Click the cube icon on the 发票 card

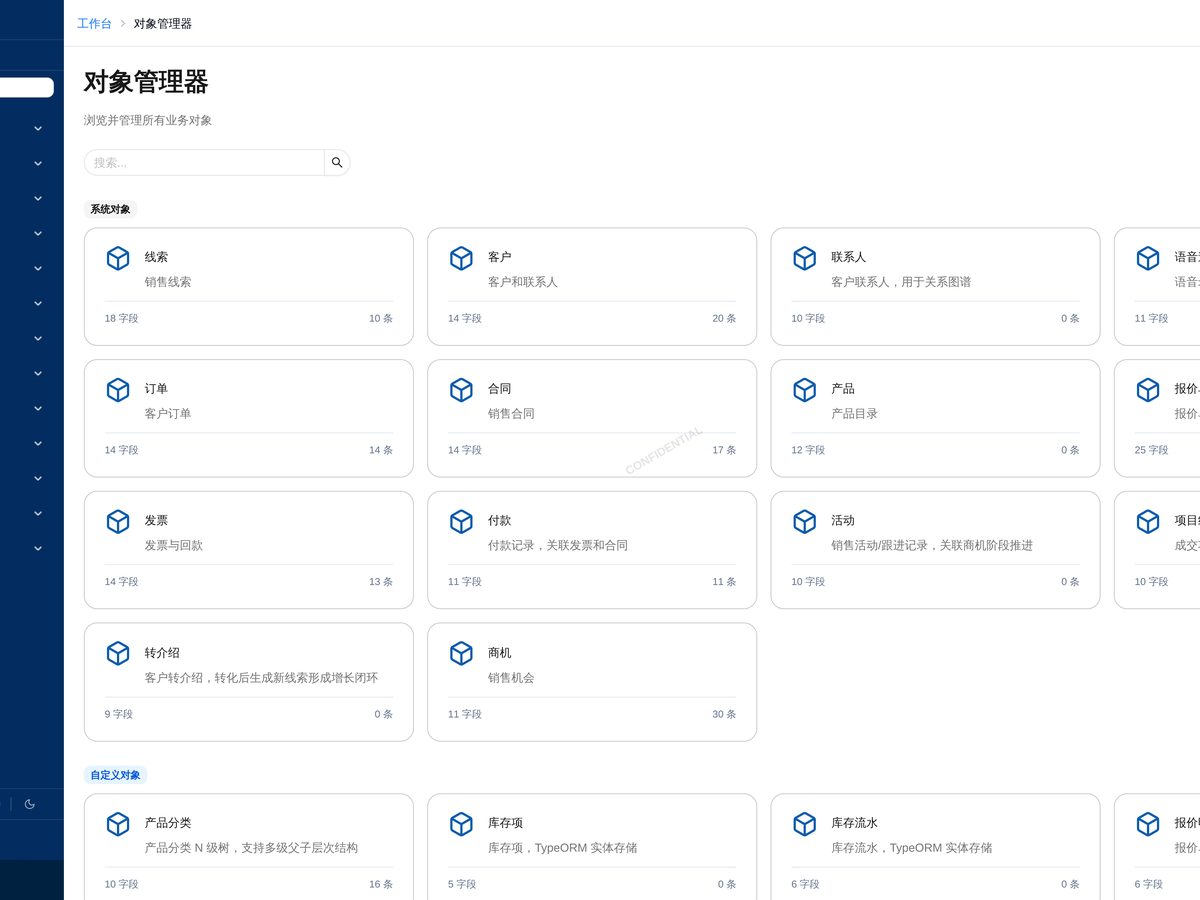click(118, 522)
